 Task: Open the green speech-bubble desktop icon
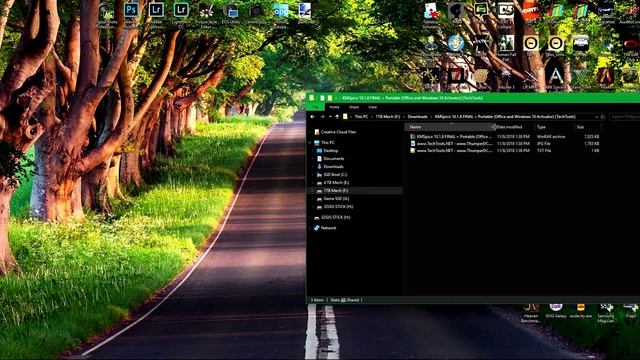click(481, 11)
